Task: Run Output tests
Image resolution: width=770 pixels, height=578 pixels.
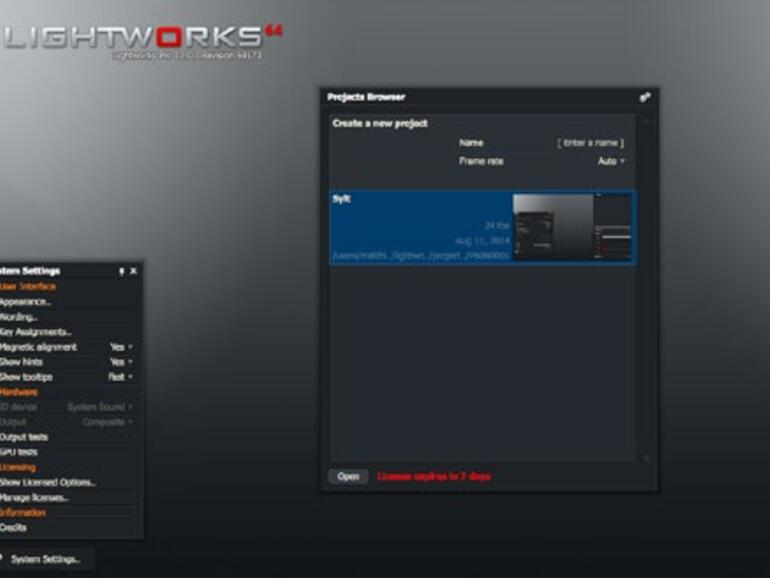Action: (x=24, y=437)
